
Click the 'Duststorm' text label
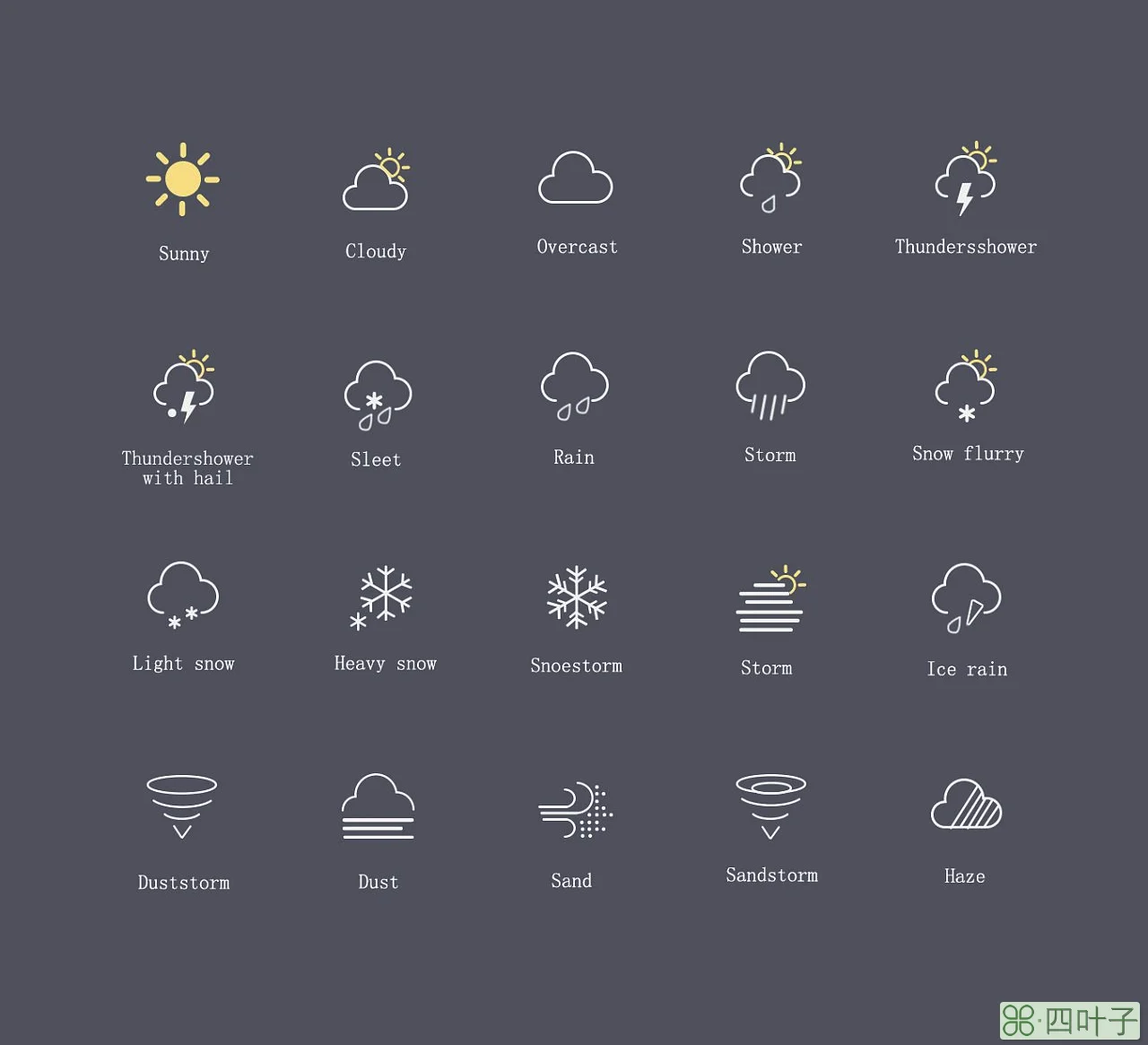tap(184, 883)
